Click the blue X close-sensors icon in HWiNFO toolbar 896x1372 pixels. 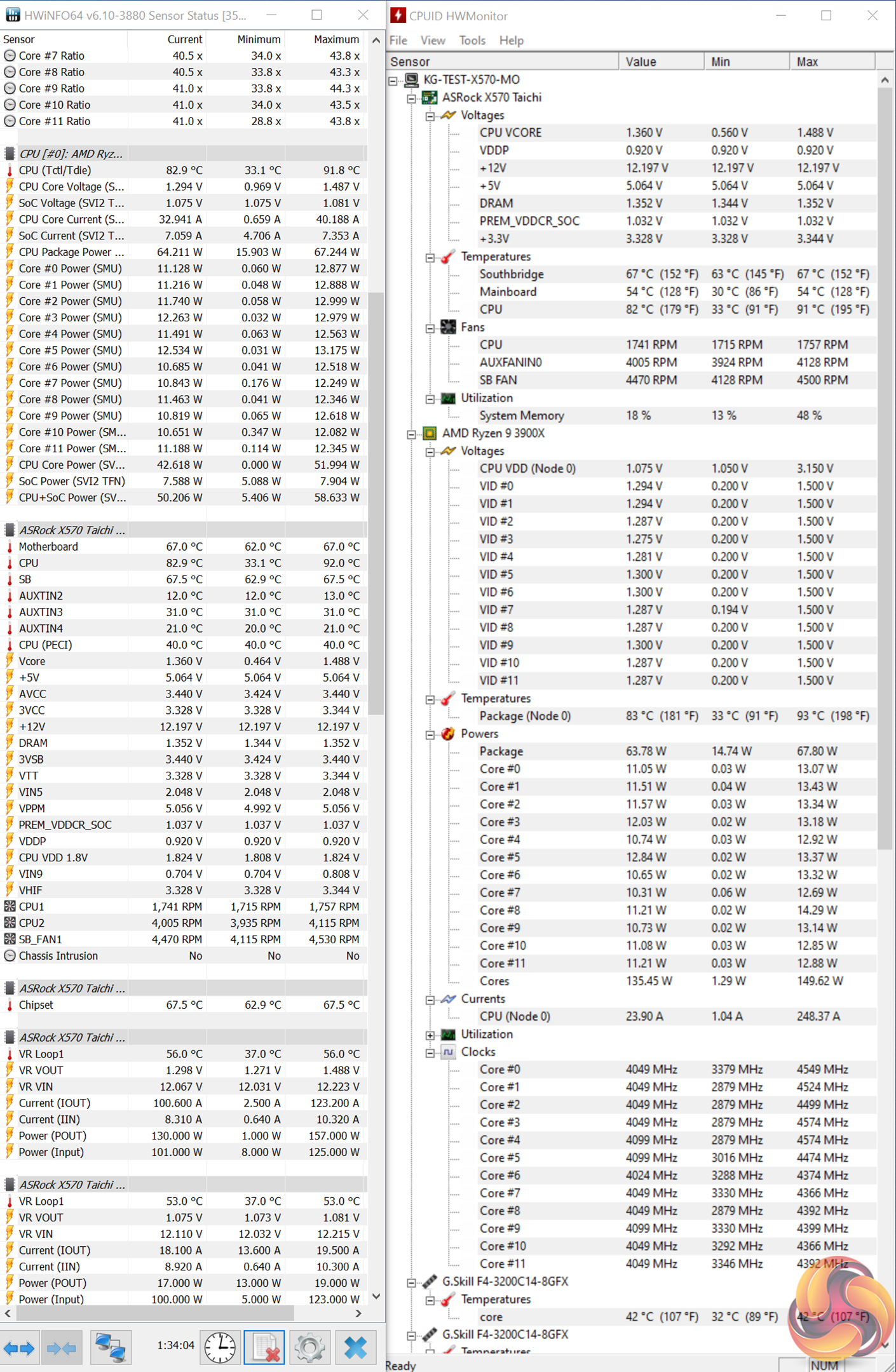click(355, 1347)
